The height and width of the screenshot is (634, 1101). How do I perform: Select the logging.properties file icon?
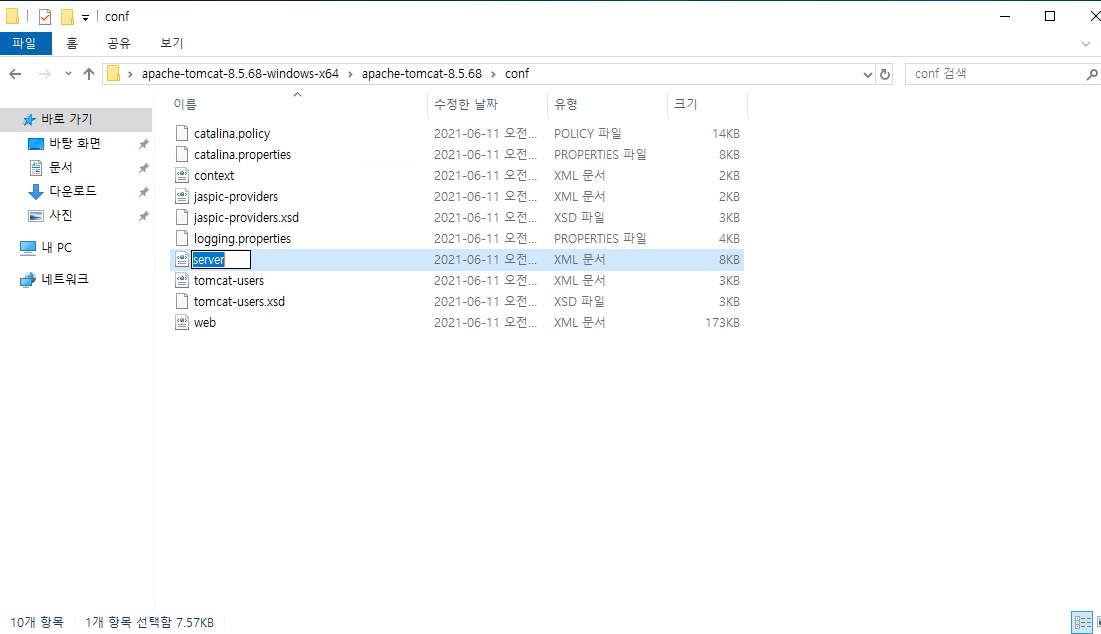click(x=182, y=238)
